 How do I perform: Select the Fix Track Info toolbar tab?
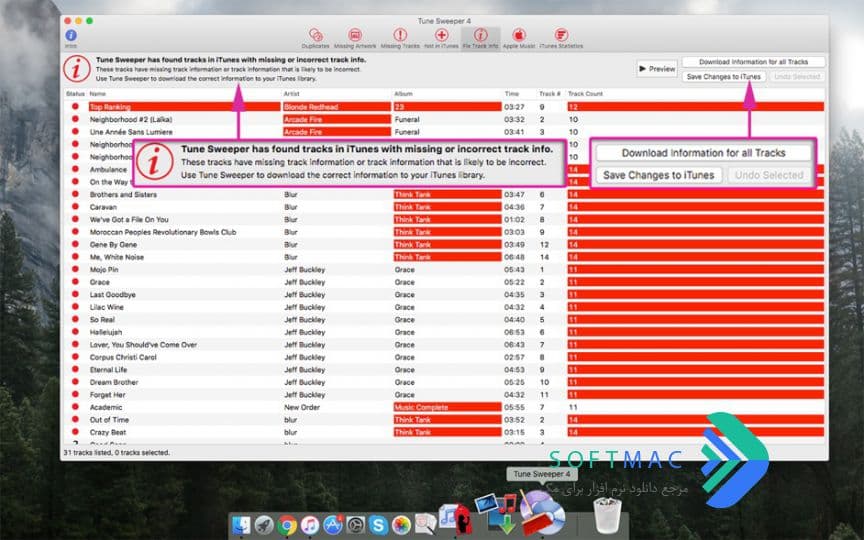(480, 39)
